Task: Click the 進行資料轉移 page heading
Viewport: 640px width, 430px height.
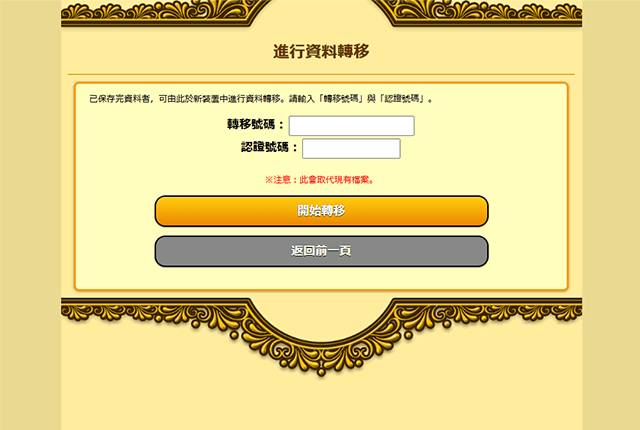Action: coord(321,52)
